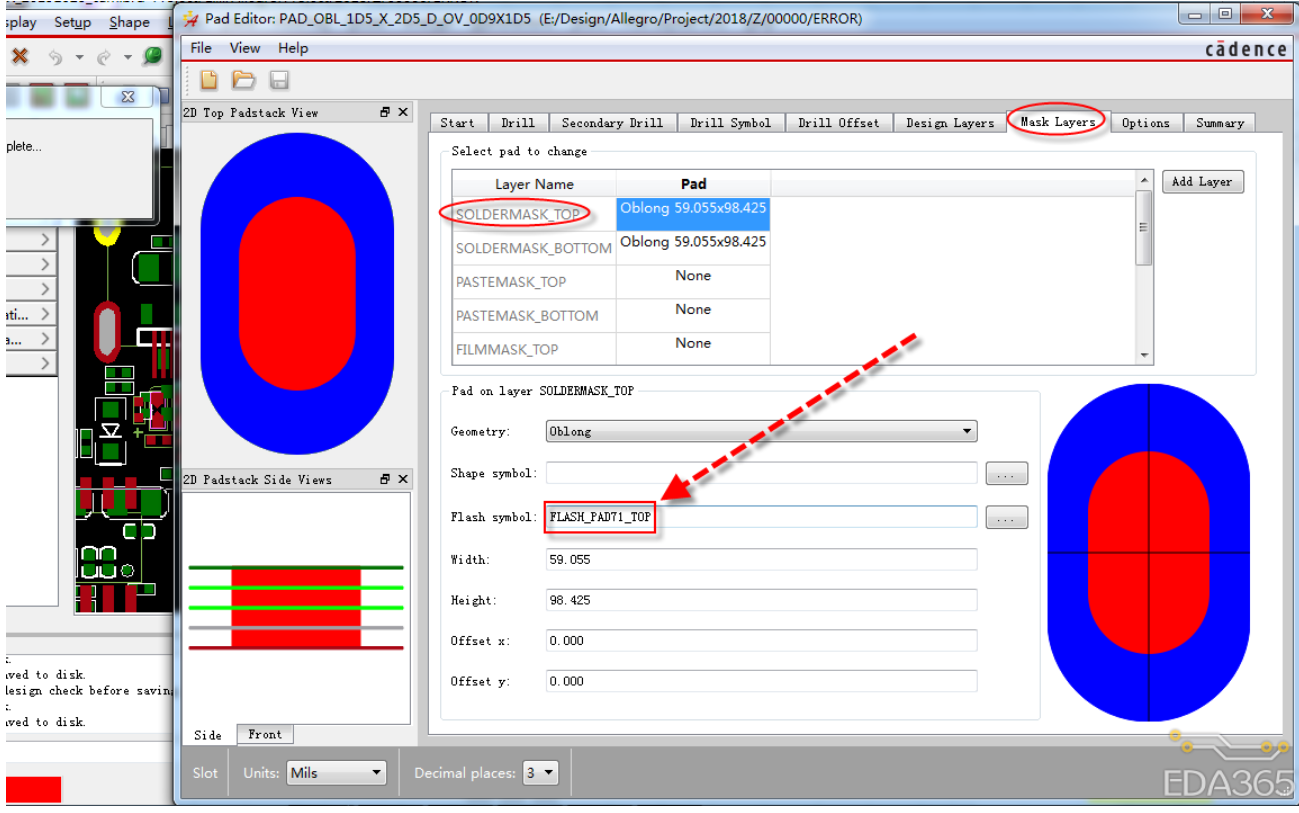
Task: Click the Offset y field
Action: 761,681
